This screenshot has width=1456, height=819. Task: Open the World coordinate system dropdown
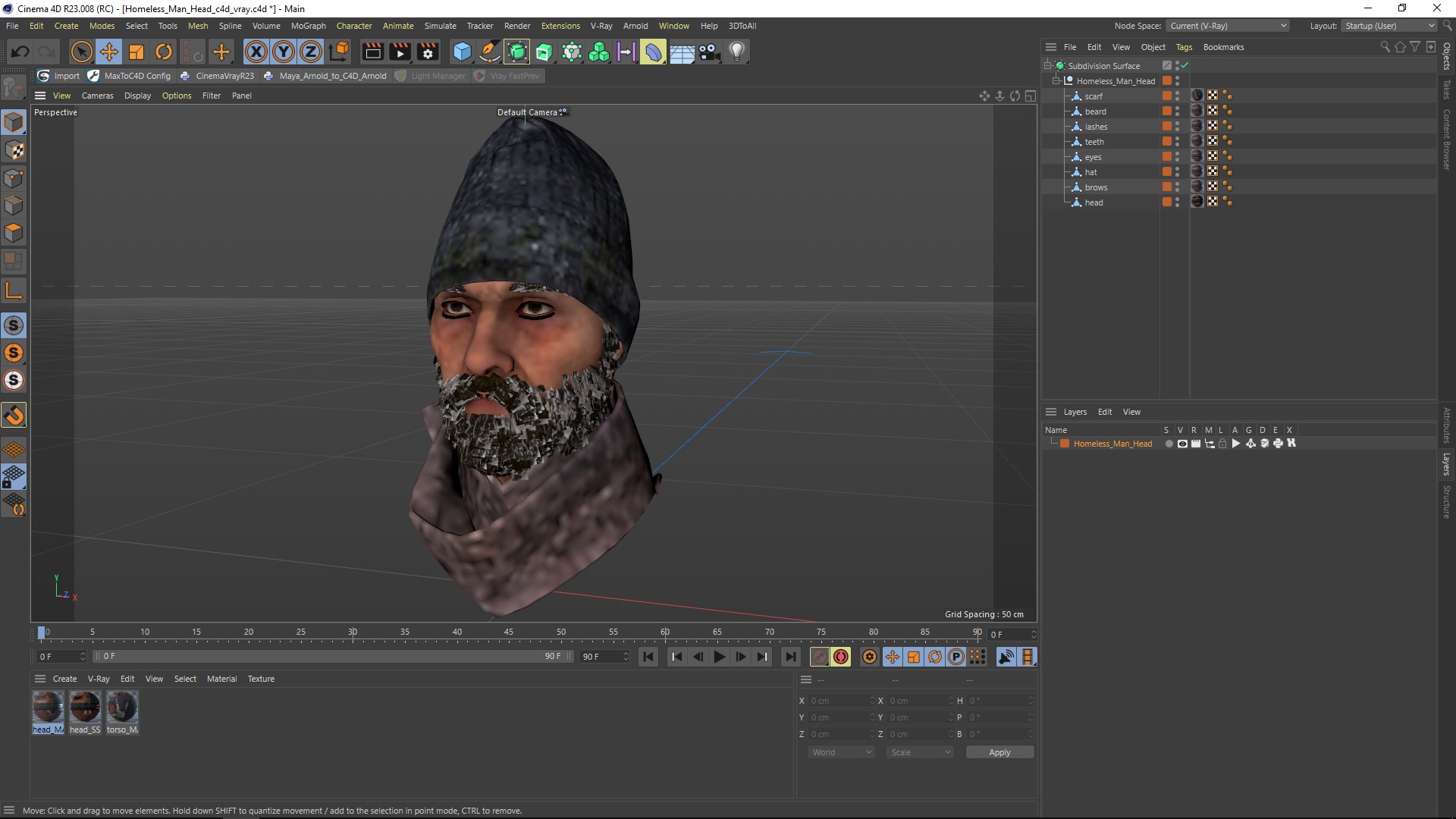841,752
